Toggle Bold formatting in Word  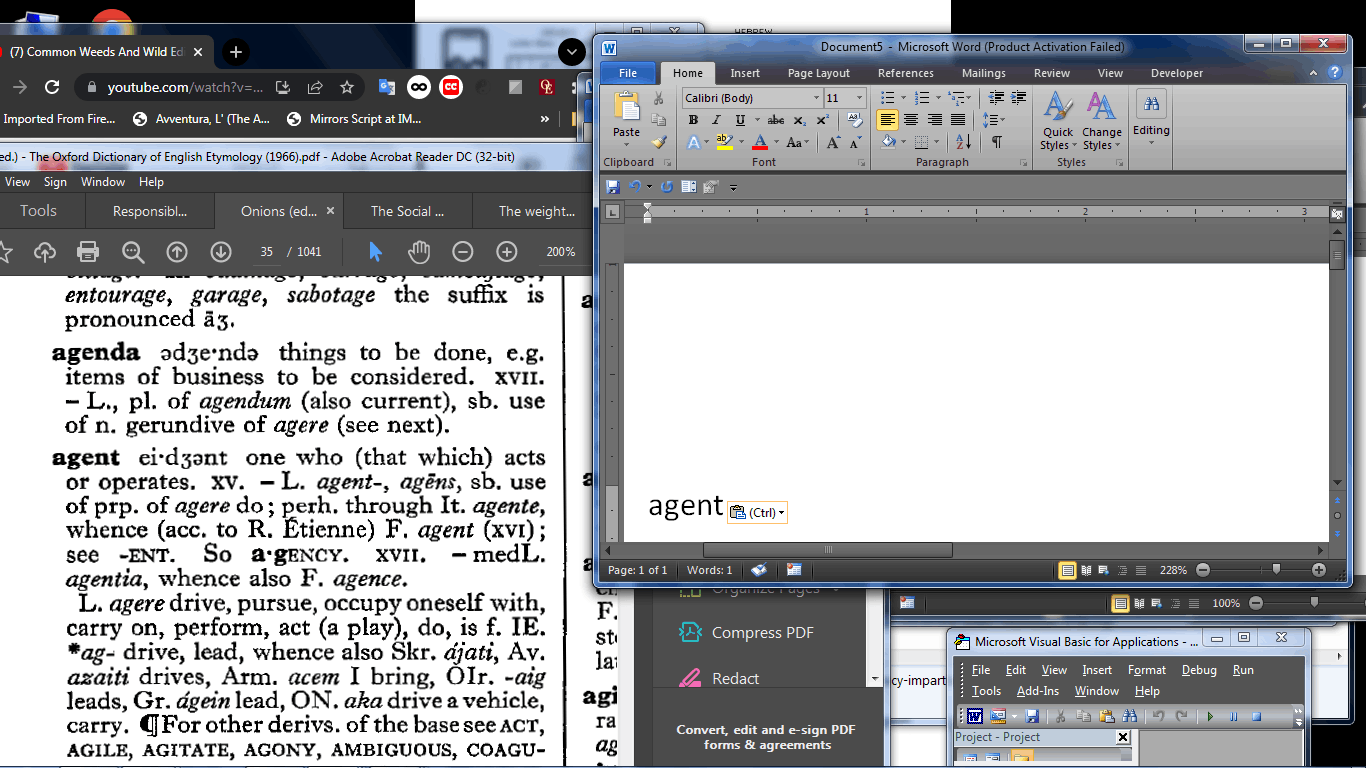coord(693,120)
